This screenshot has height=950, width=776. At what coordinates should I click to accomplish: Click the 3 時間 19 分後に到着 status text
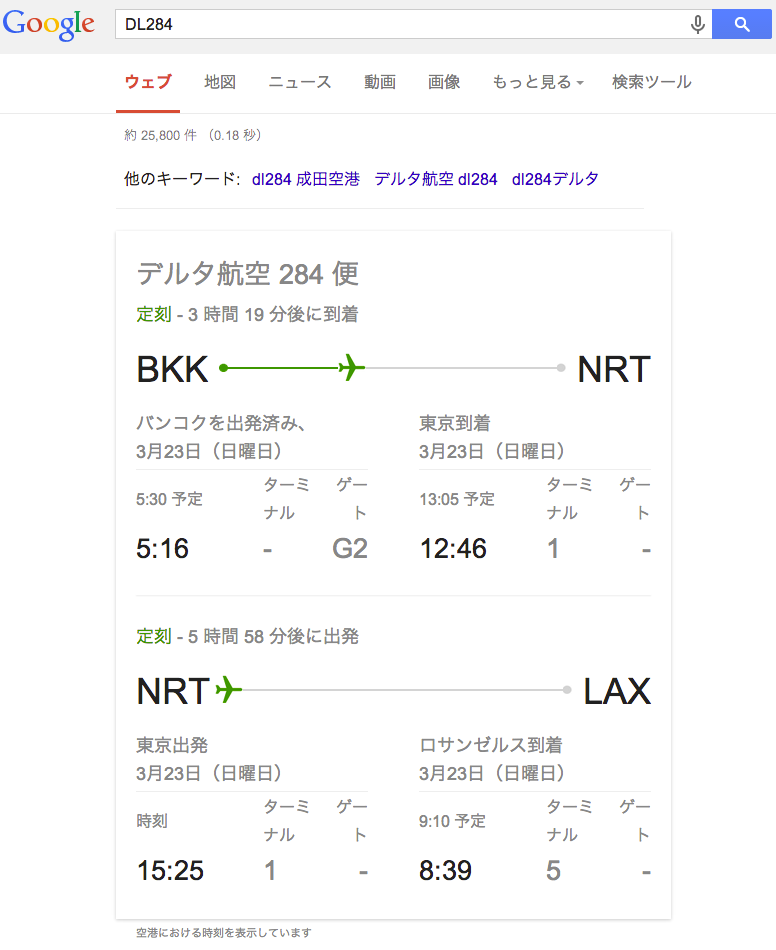click(x=273, y=314)
